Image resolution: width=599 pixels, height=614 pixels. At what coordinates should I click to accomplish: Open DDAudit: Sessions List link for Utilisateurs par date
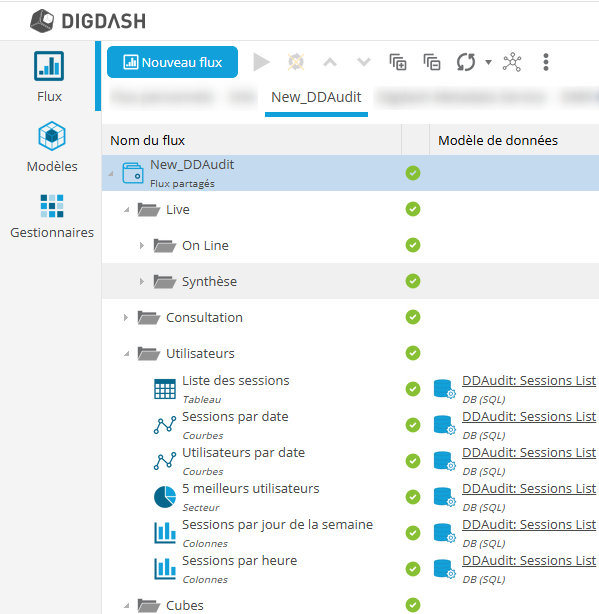coord(529,453)
